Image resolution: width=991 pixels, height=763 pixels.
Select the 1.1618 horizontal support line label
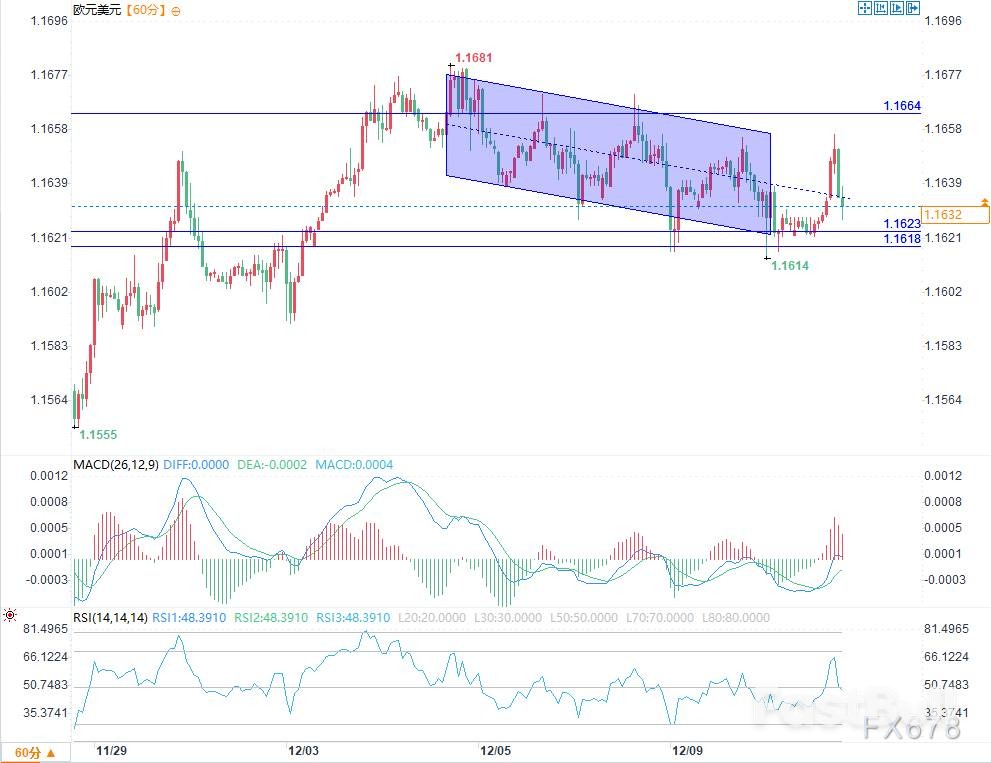coord(901,240)
